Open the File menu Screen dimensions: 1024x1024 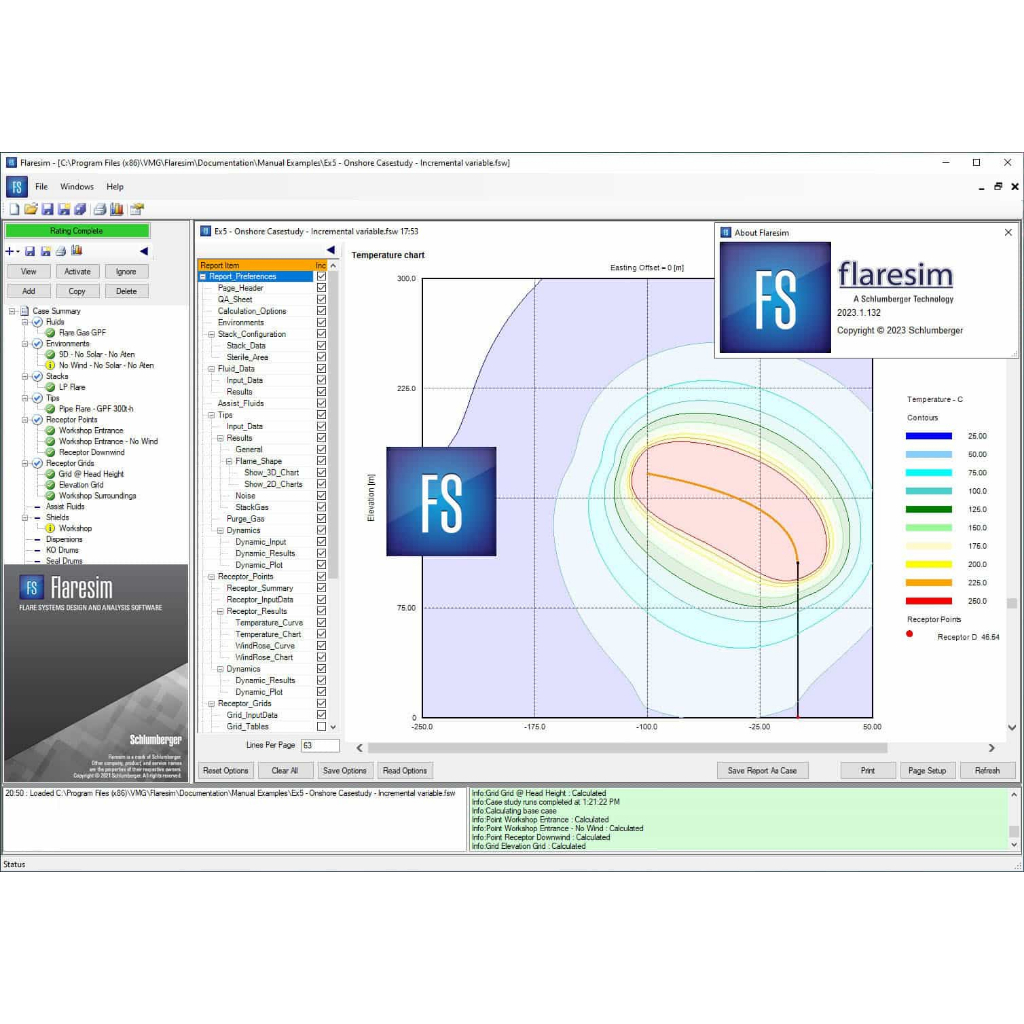coord(41,187)
